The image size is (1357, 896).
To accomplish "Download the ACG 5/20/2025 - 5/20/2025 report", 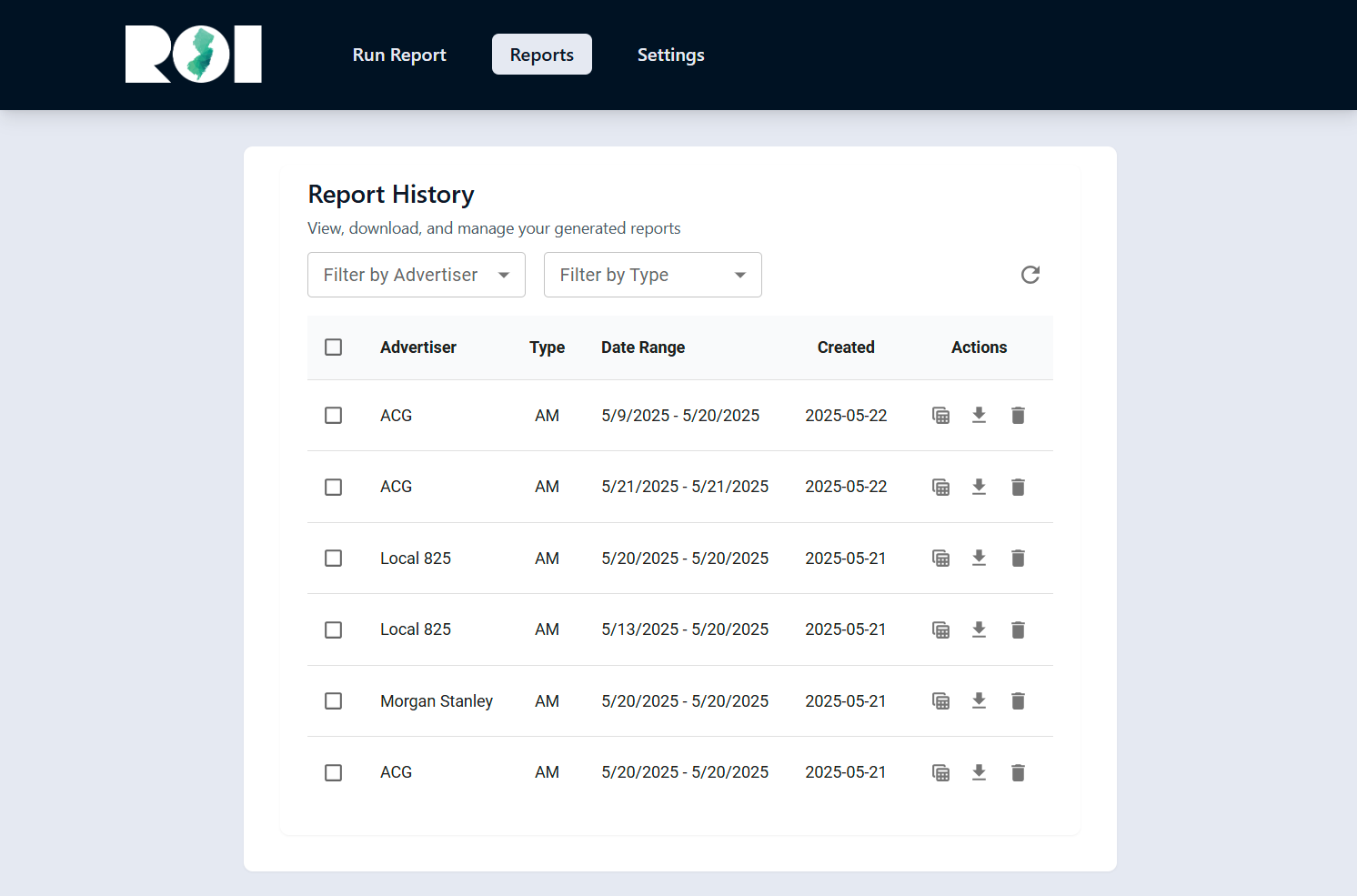I will [979, 772].
